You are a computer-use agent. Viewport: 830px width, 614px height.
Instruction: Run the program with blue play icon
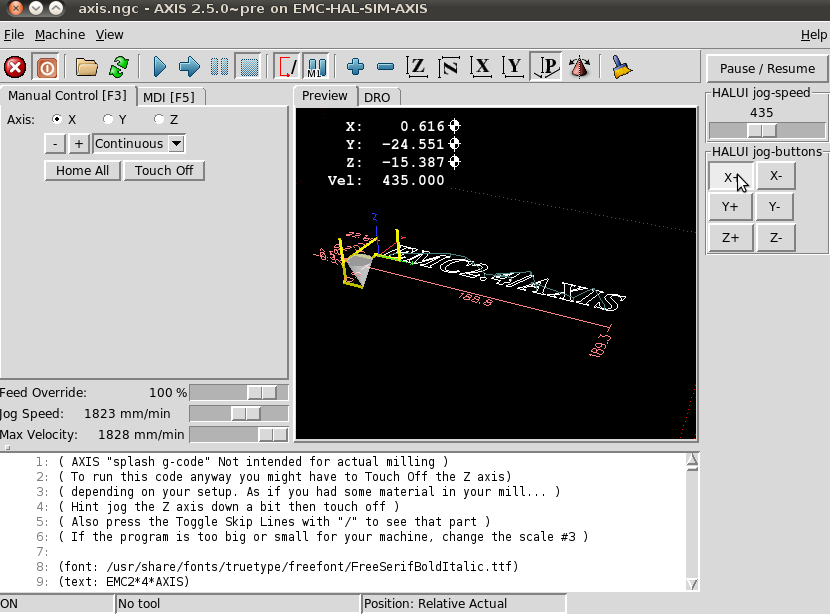point(159,67)
